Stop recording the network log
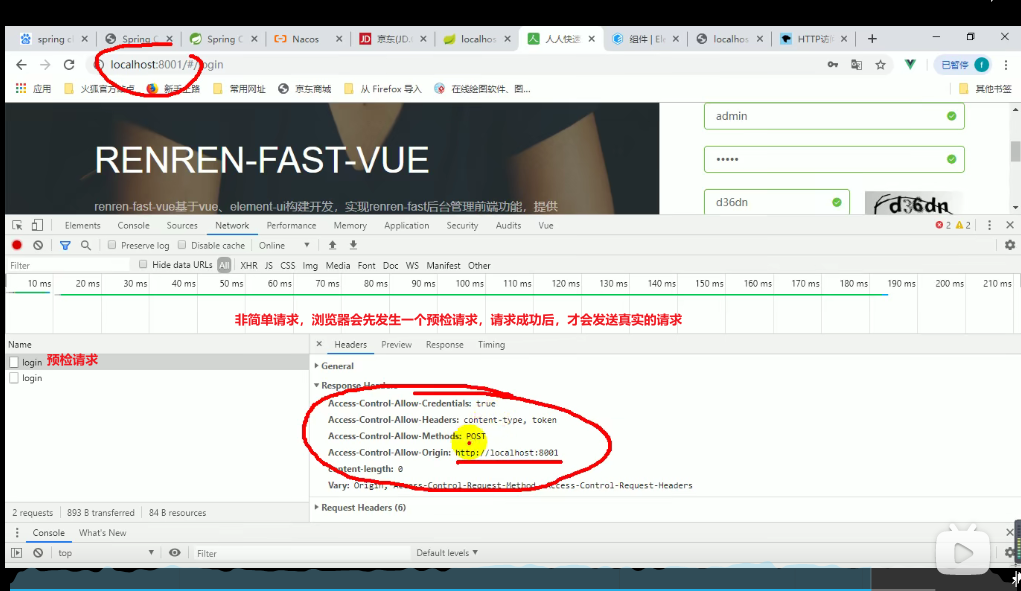The width and height of the screenshot is (1021, 591). (x=17, y=245)
